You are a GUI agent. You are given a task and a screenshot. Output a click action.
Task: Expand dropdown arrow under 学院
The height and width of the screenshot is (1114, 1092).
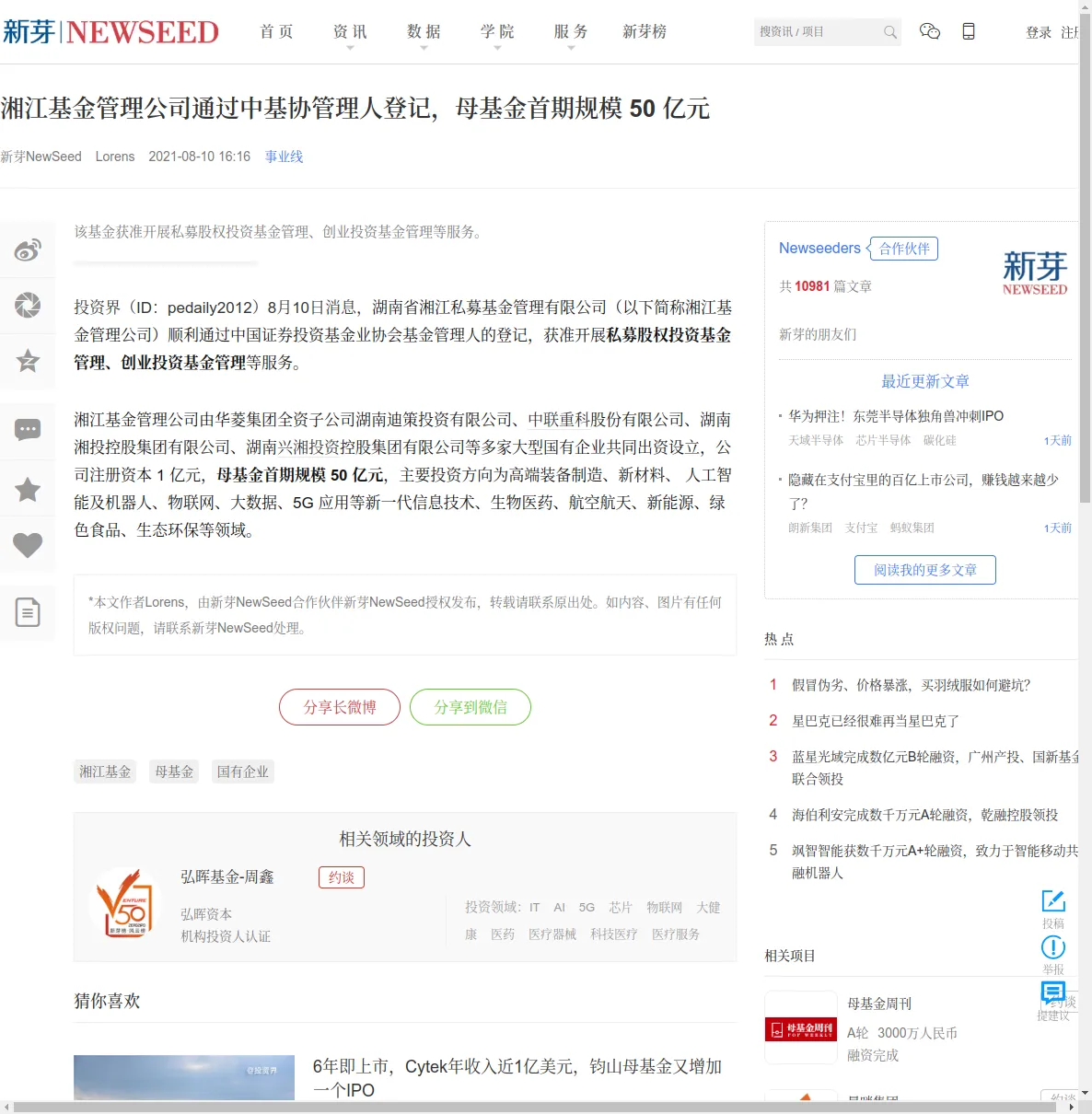click(x=497, y=48)
